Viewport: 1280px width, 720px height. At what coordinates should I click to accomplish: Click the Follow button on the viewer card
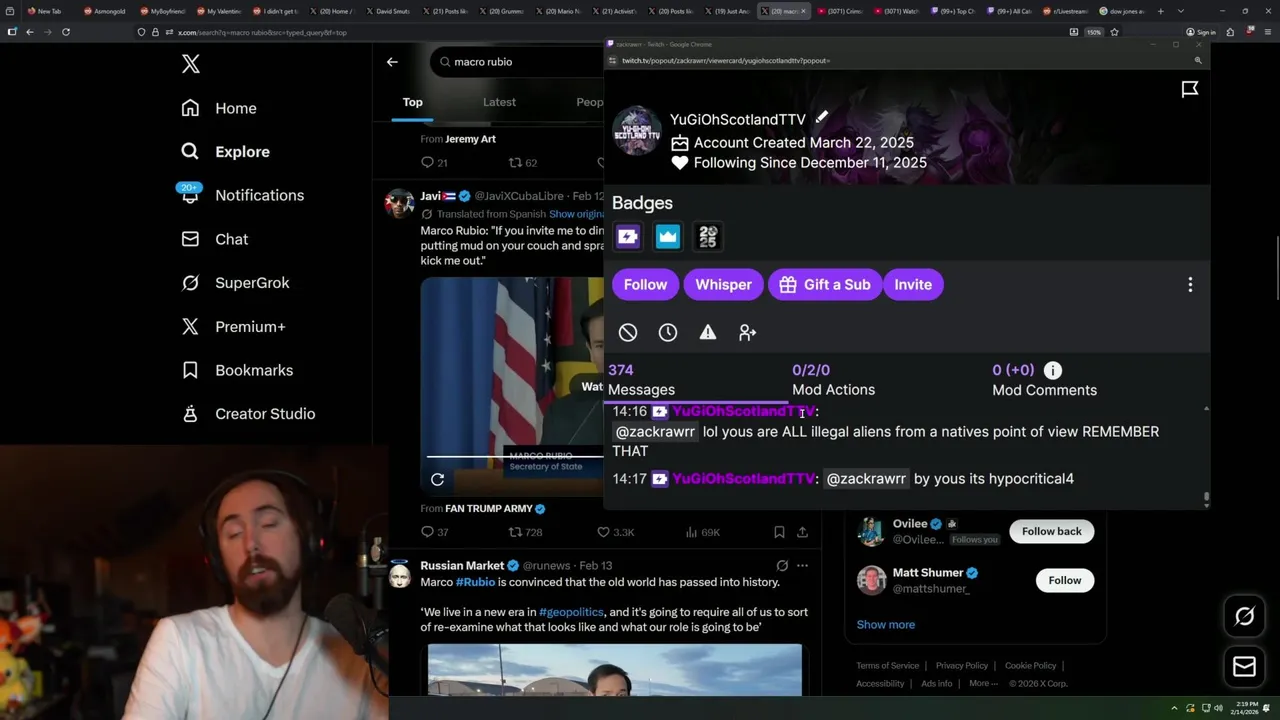(645, 285)
